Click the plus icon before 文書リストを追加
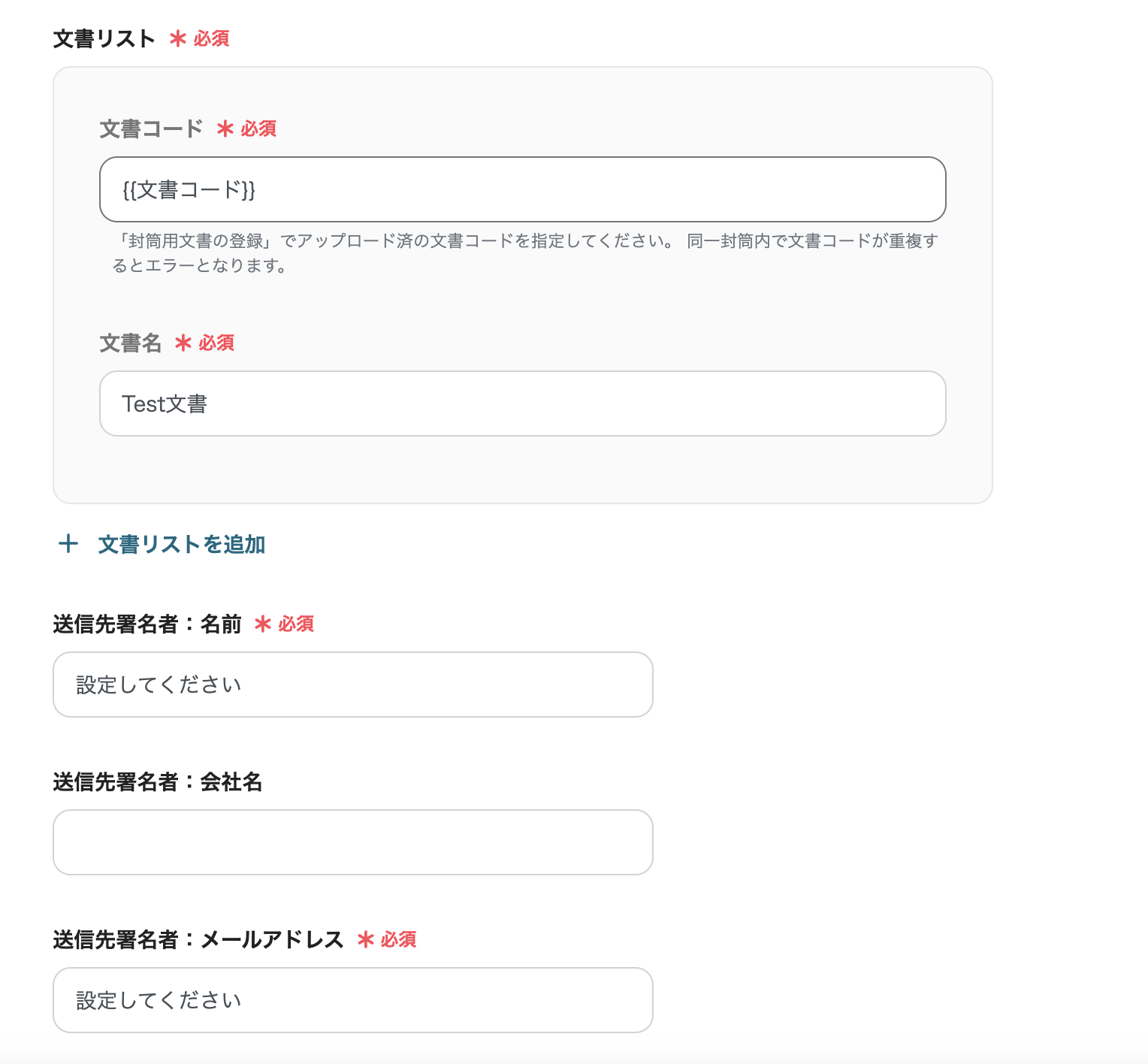 (68, 544)
